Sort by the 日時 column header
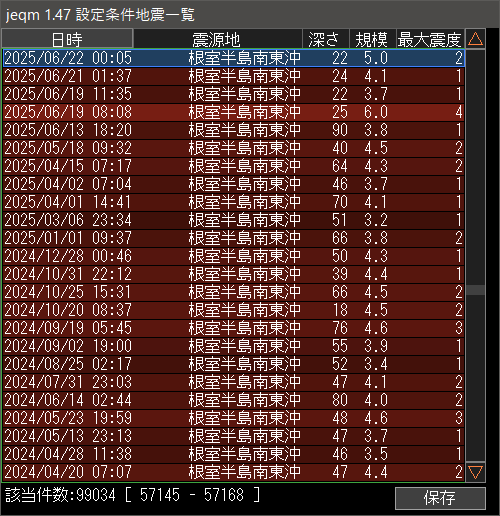 67,39
